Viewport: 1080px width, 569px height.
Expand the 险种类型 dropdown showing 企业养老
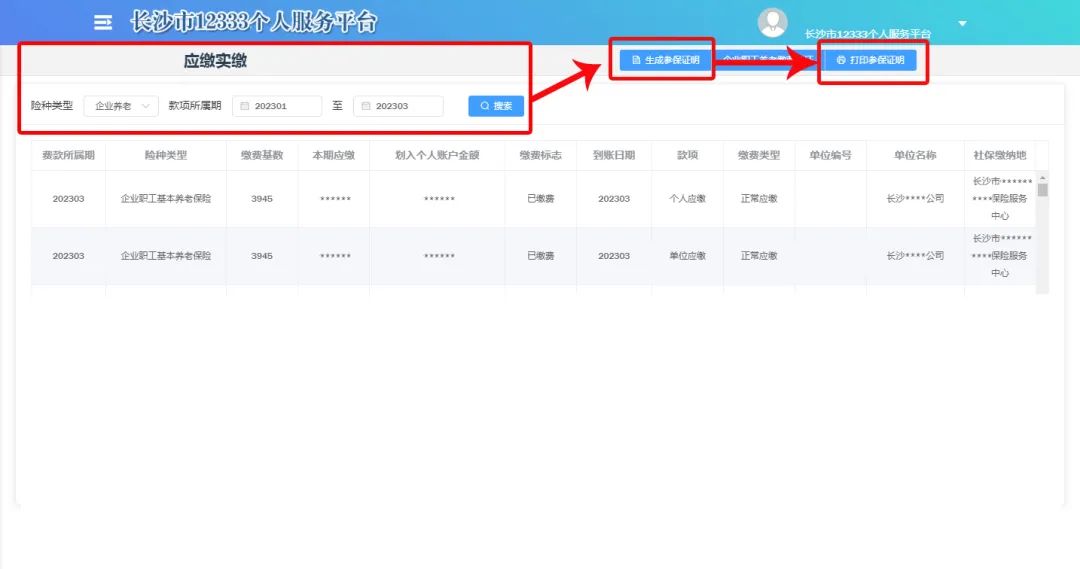pyautogui.click(x=121, y=106)
